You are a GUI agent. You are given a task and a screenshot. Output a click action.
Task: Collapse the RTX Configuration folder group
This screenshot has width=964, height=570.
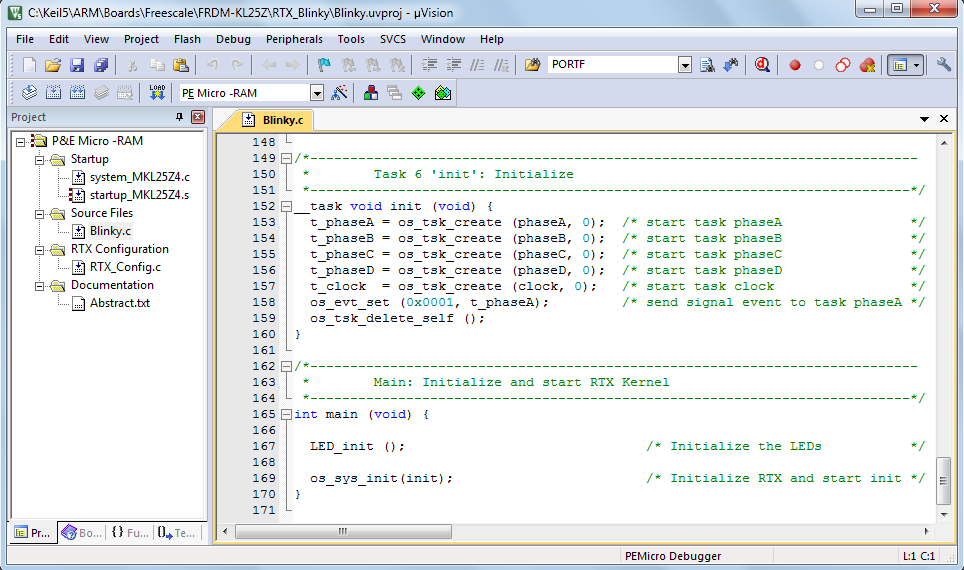pyautogui.click(x=39, y=250)
